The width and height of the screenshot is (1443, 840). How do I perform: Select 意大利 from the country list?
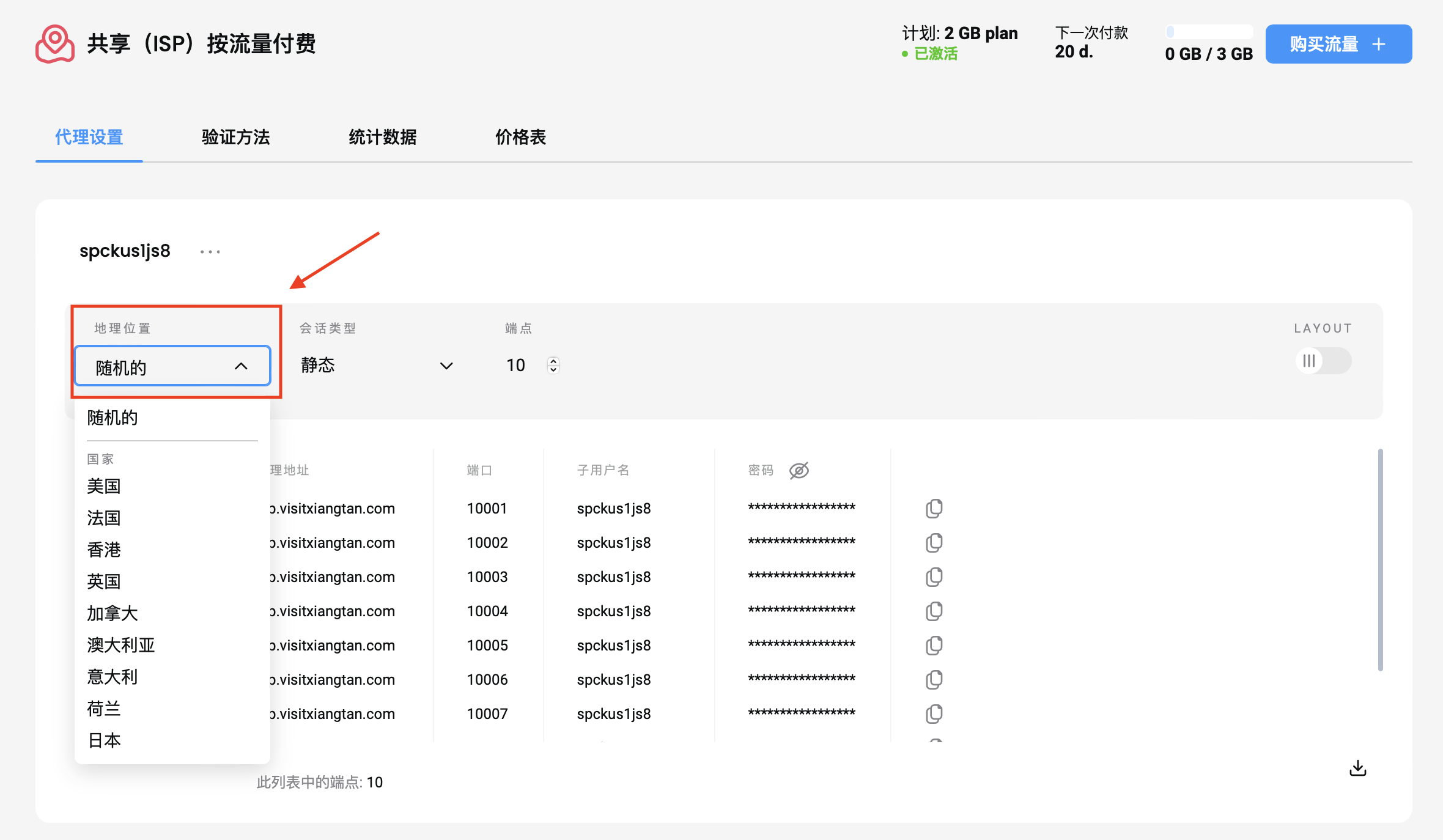pos(113,677)
